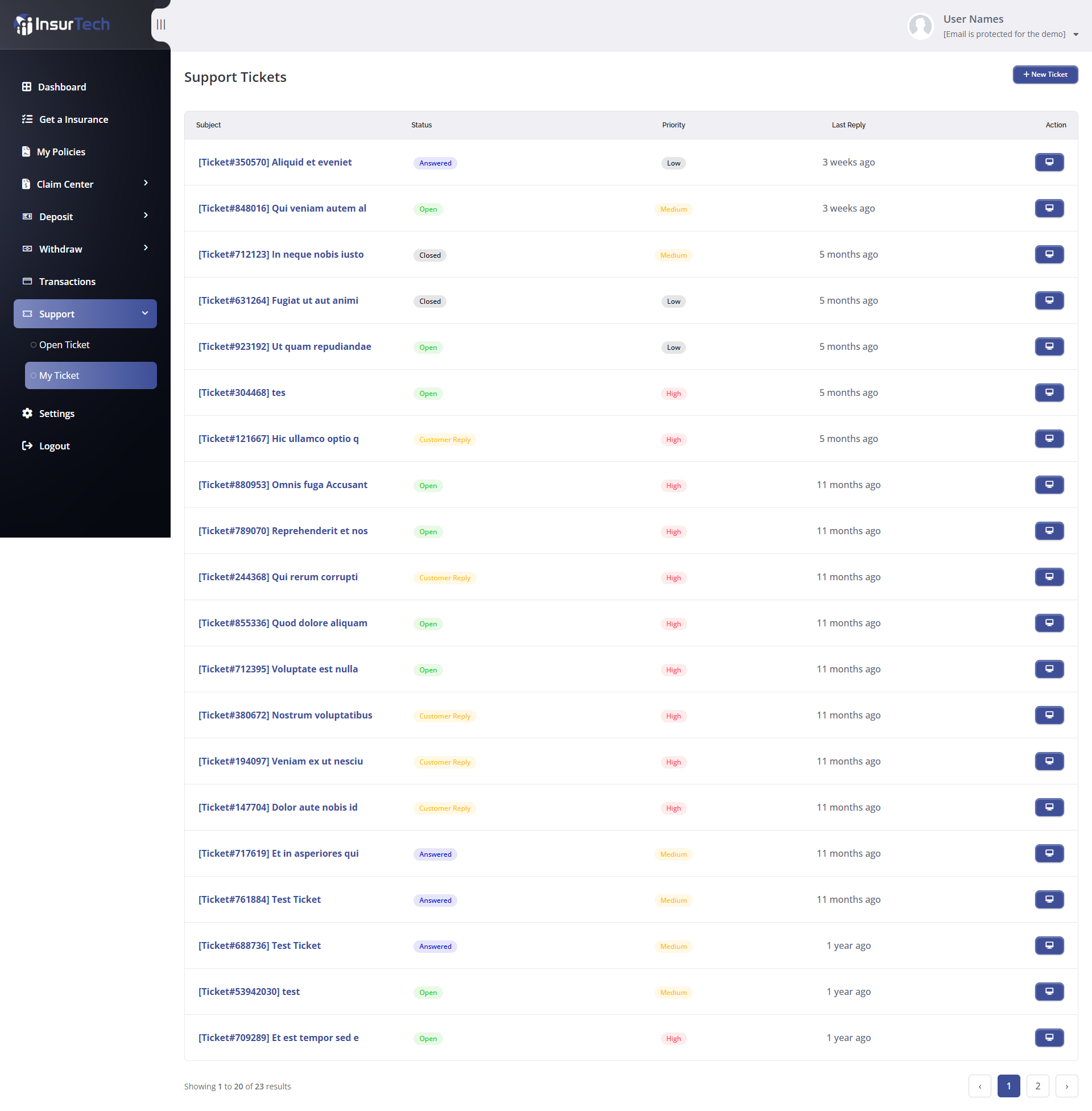Screen dimensions: 1092x1111
Task: Click the sidebar collapse hamburger icon
Action: point(161,24)
